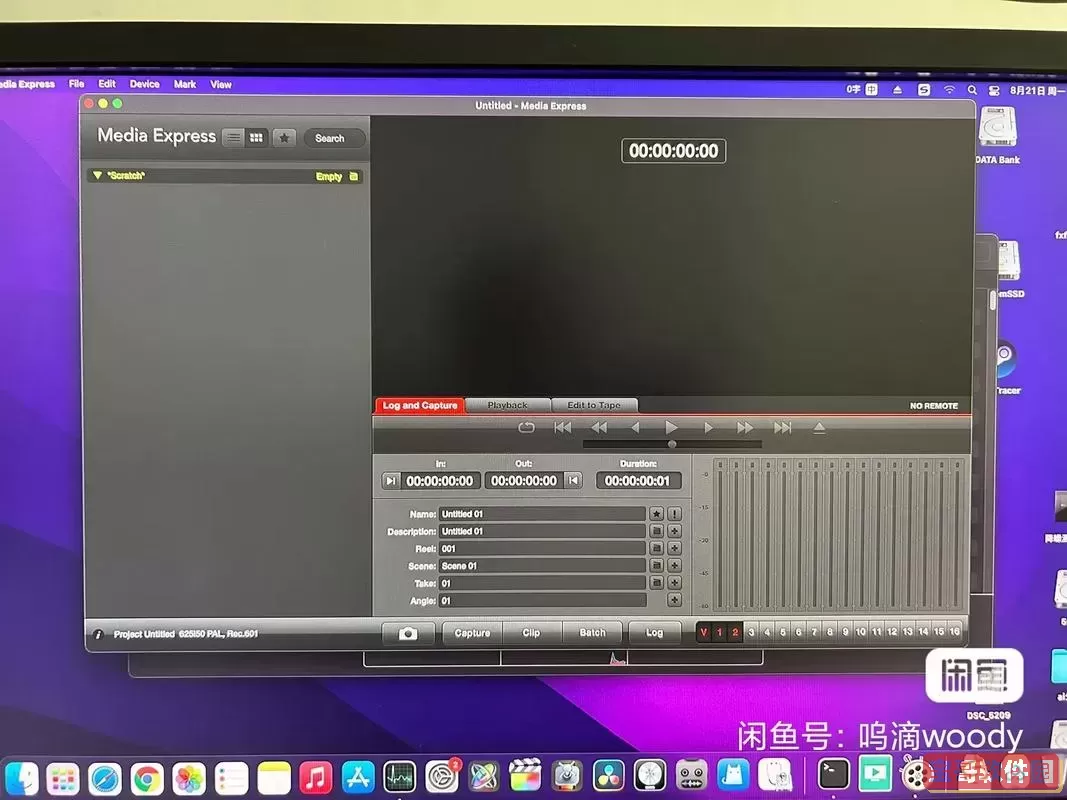
Task: Click the Scene input field
Action: pos(542,566)
